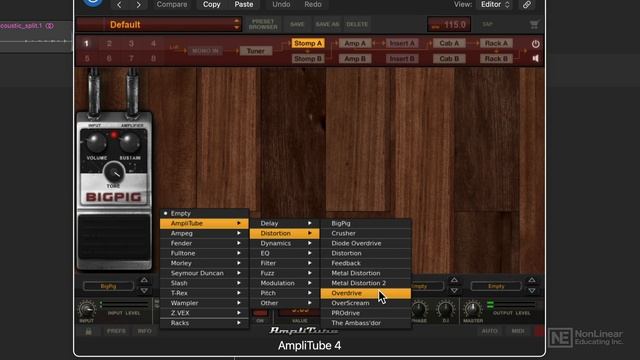Choose Overdrive from the Distortion list
640x360 pixels.
[x=365, y=293]
